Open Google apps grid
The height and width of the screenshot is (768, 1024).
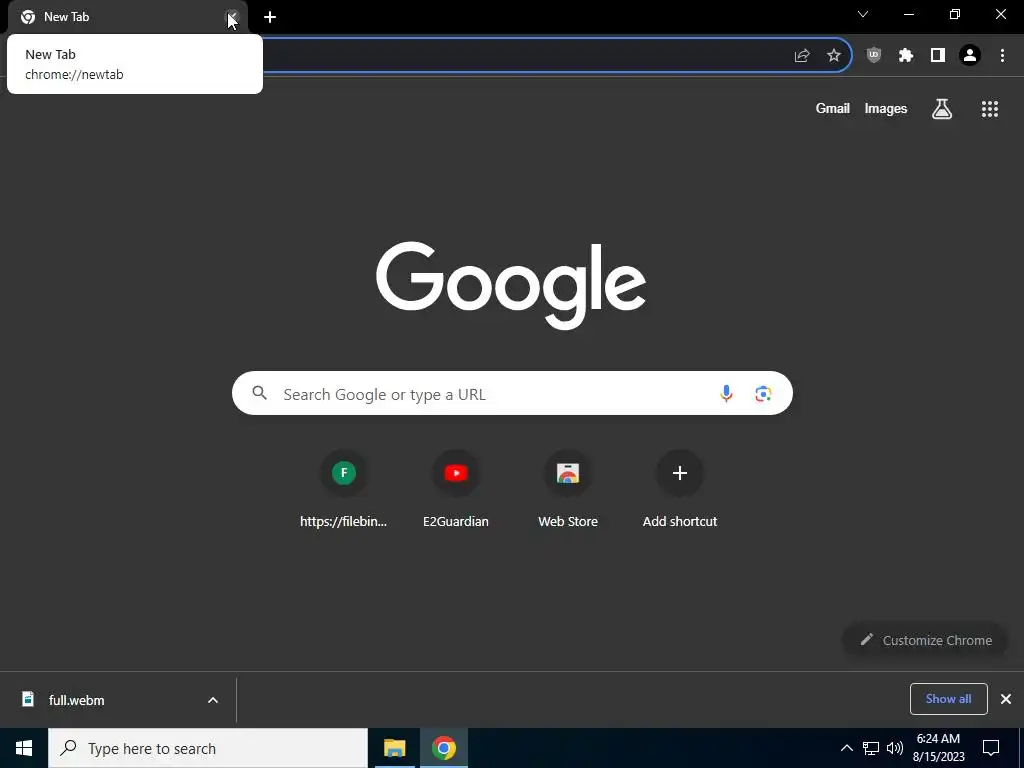pos(990,109)
